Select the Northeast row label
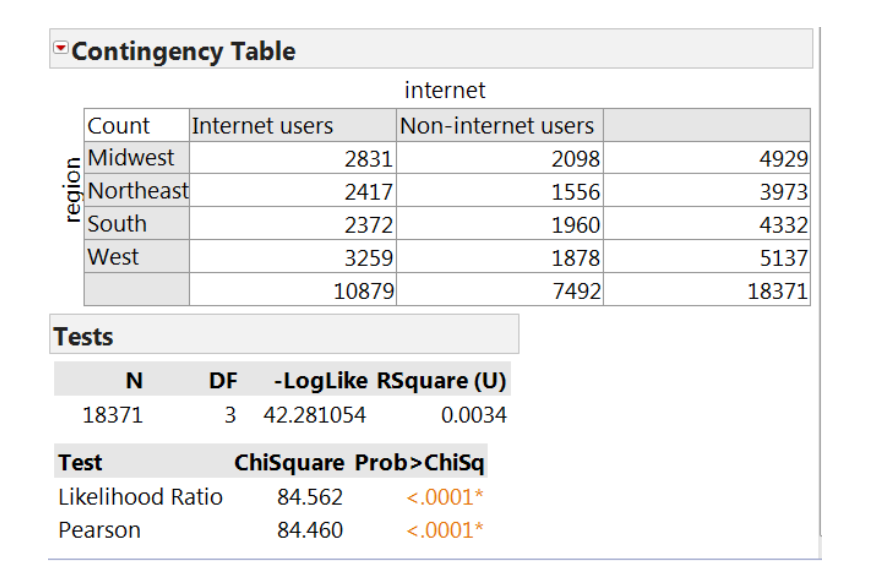Screen dimensions: 884x561 pos(136,191)
